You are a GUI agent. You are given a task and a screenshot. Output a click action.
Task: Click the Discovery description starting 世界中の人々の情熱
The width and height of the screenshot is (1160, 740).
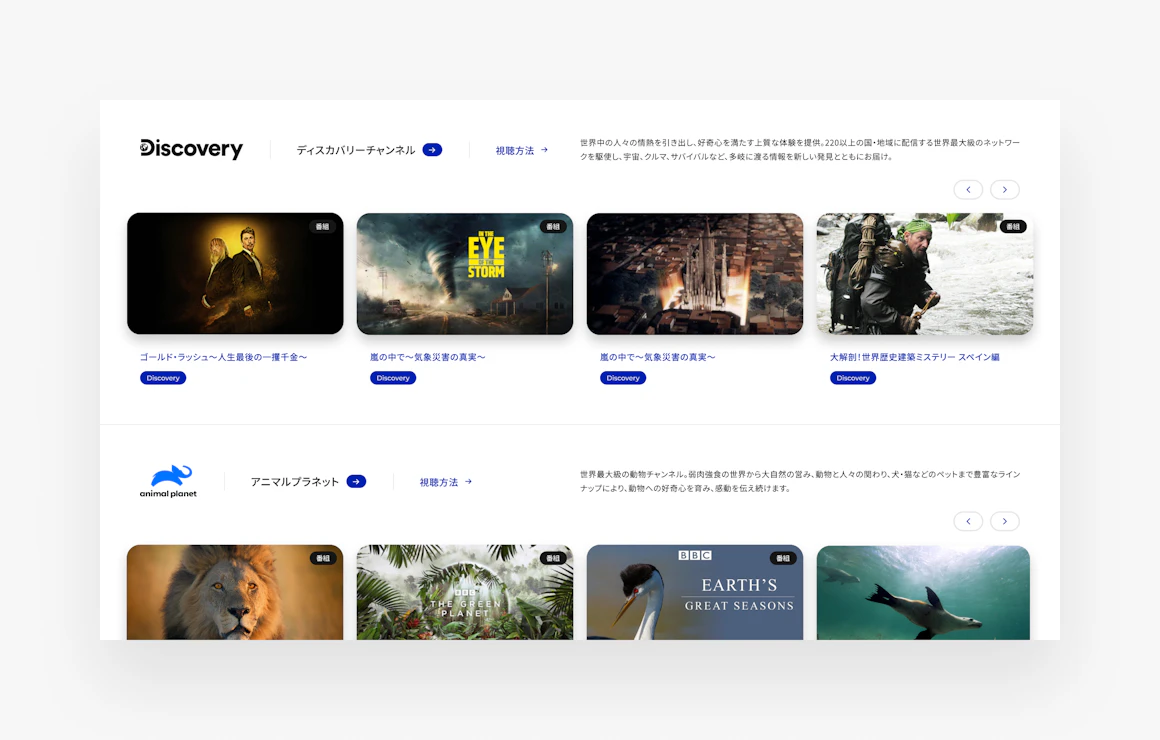coord(800,149)
